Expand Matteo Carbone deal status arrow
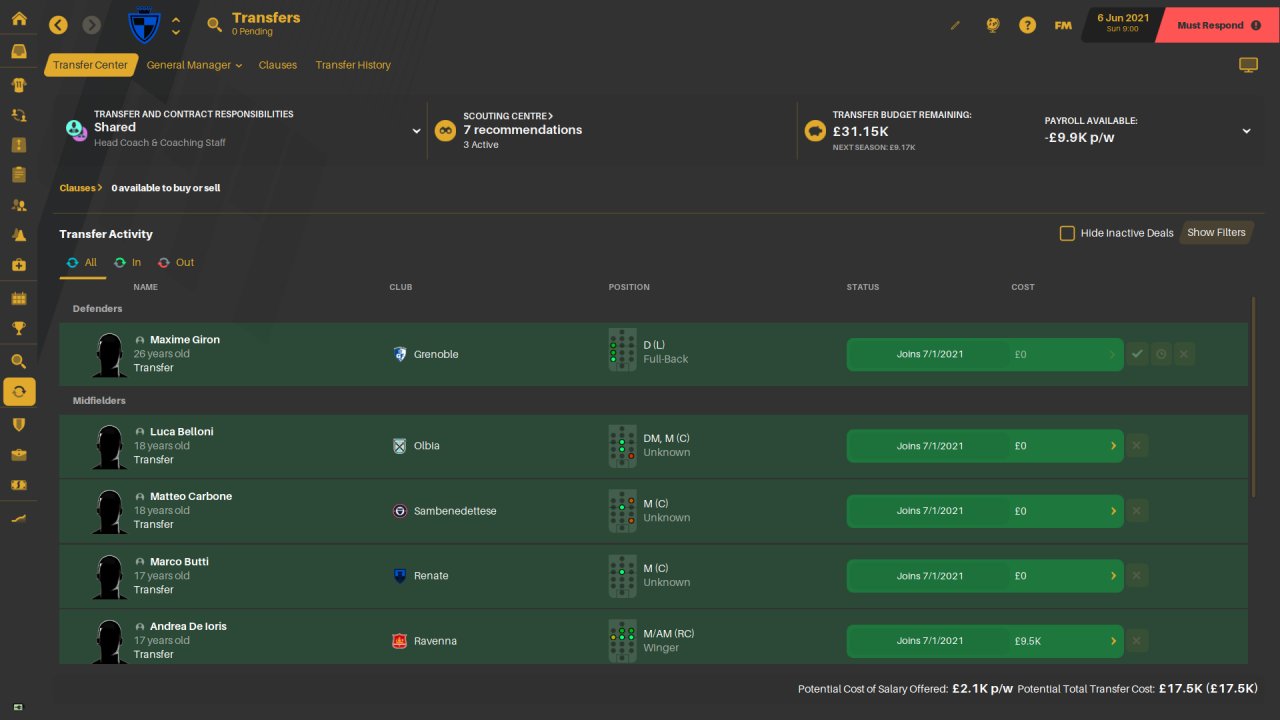Screen dimensions: 1280x720 (x=1113, y=511)
